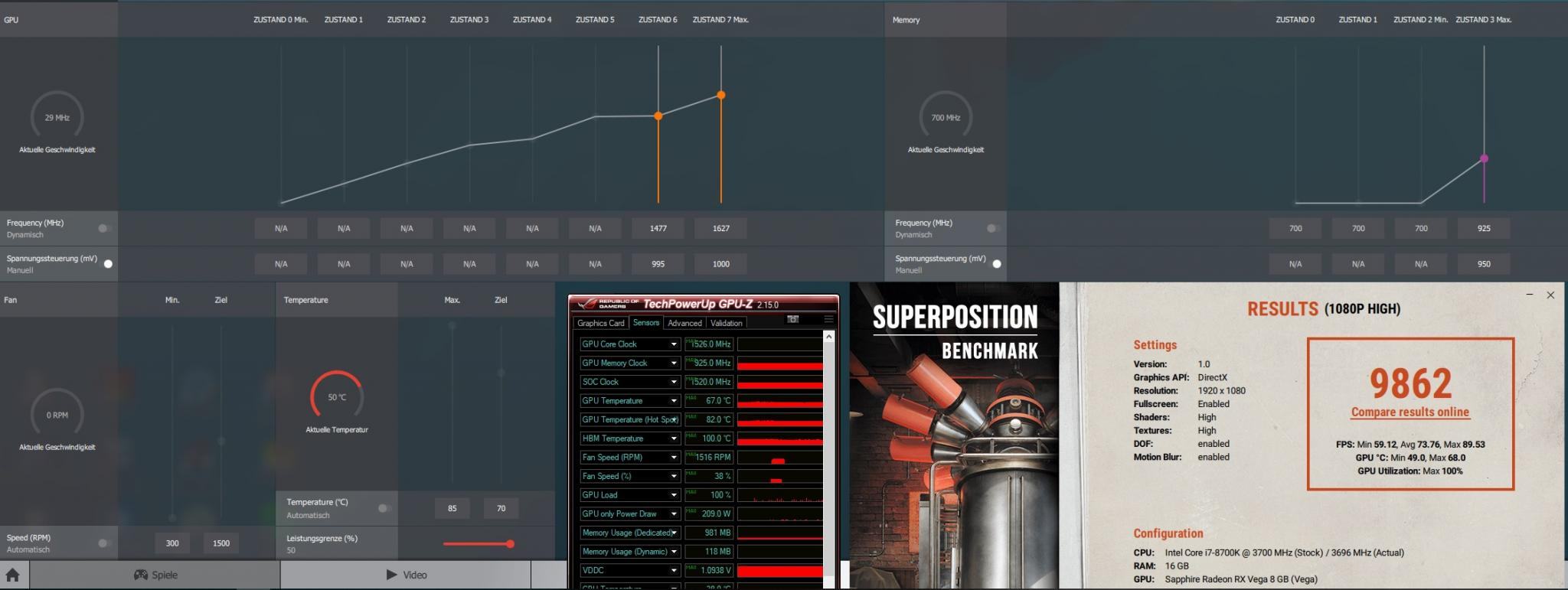
Task: Click the 50 °C temperature gauge
Action: point(337,397)
